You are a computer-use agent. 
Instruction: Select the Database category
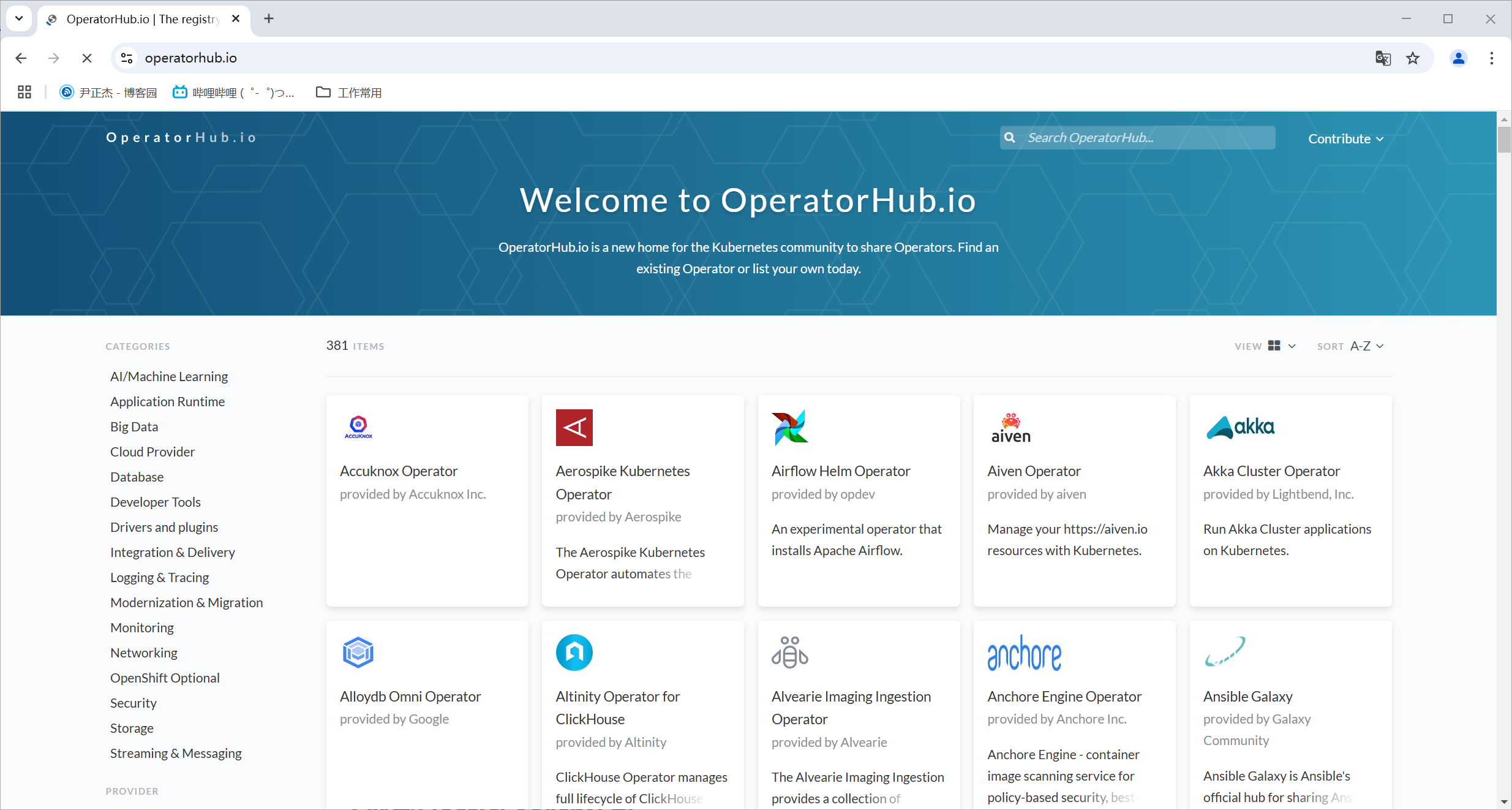tap(137, 477)
